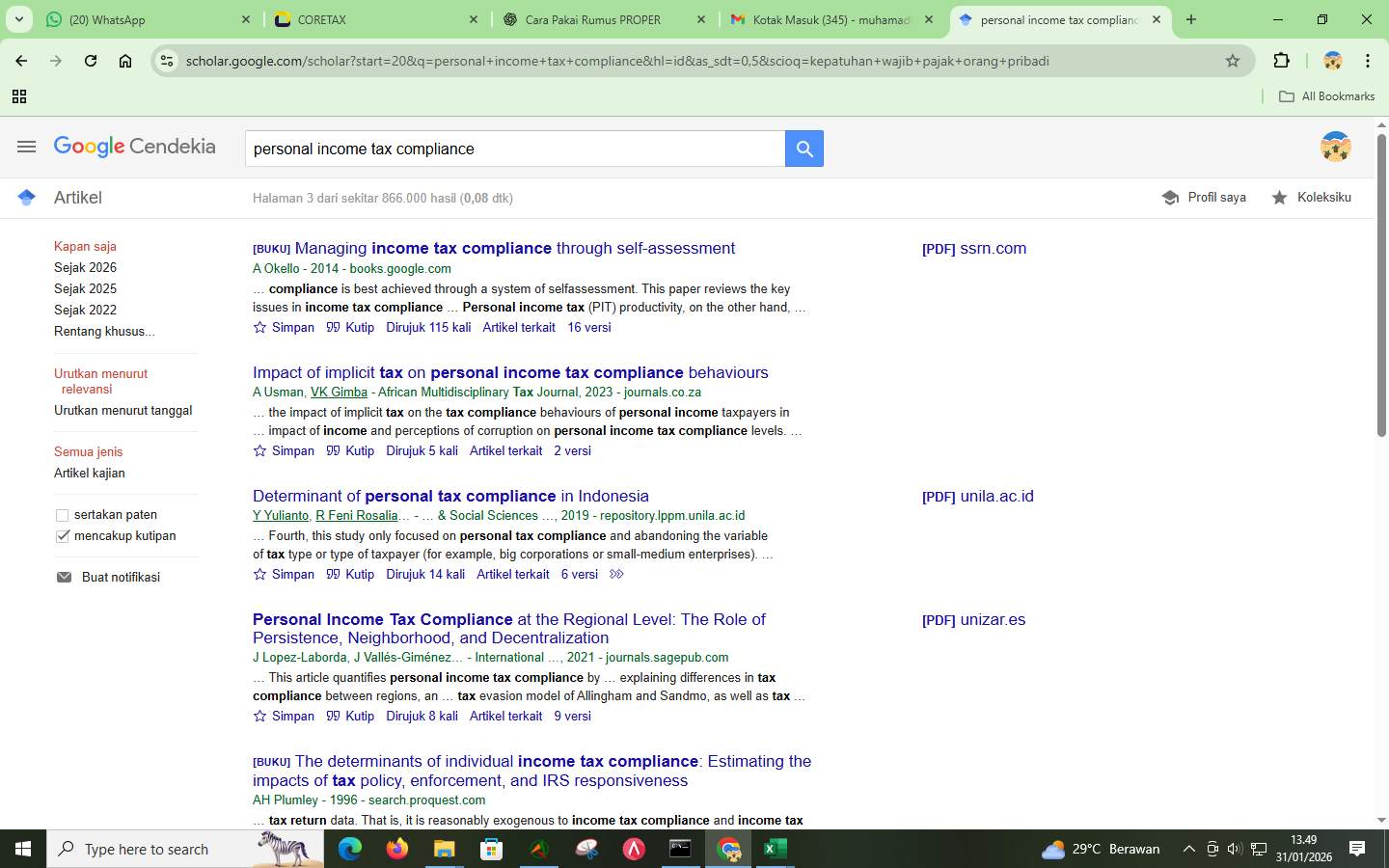Image resolution: width=1389 pixels, height=868 pixels.
Task: Go back with browser back arrow
Action: pyautogui.click(x=21, y=61)
